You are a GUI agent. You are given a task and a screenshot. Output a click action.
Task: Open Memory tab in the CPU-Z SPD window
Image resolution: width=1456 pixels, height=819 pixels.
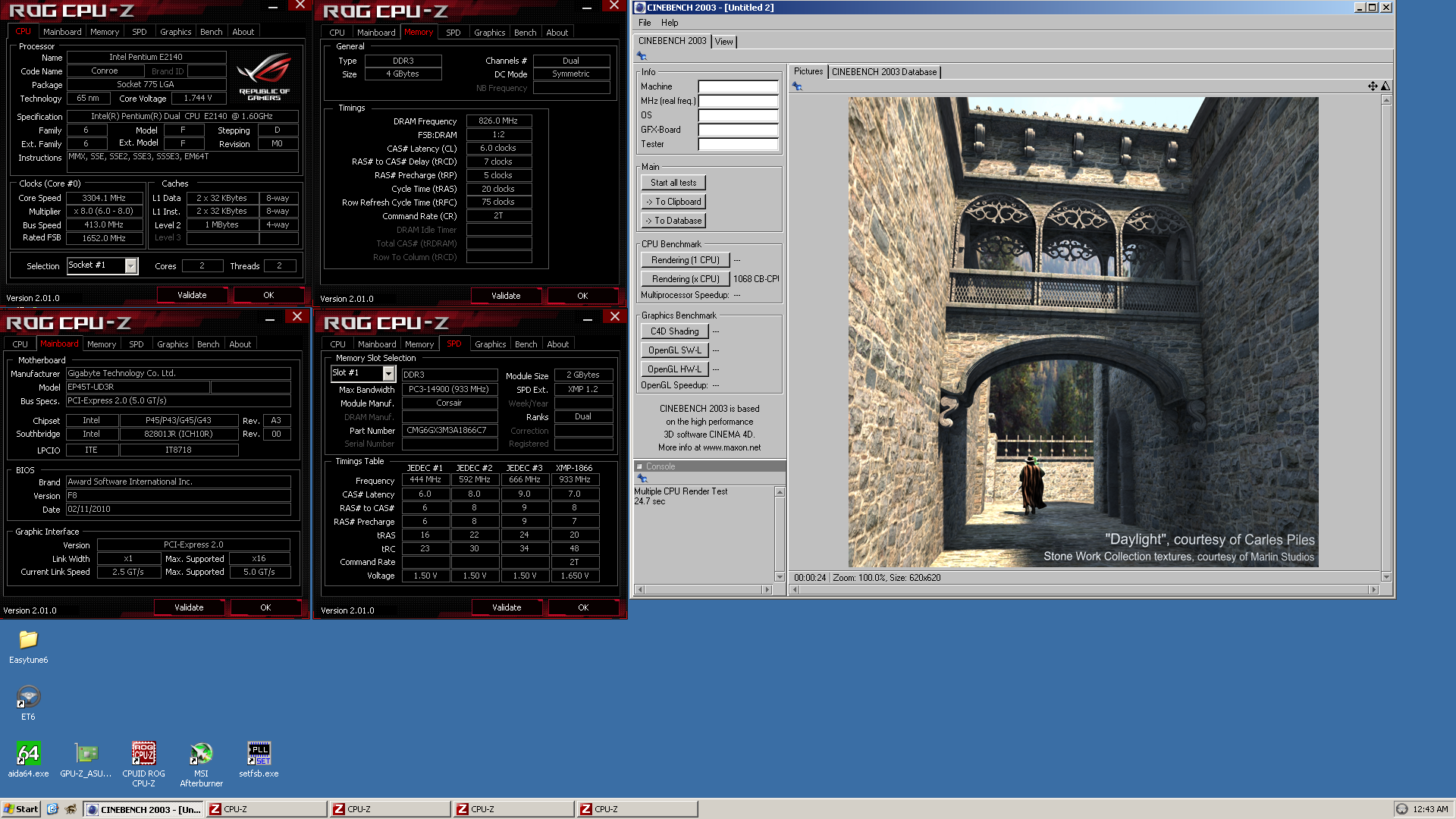coord(419,344)
